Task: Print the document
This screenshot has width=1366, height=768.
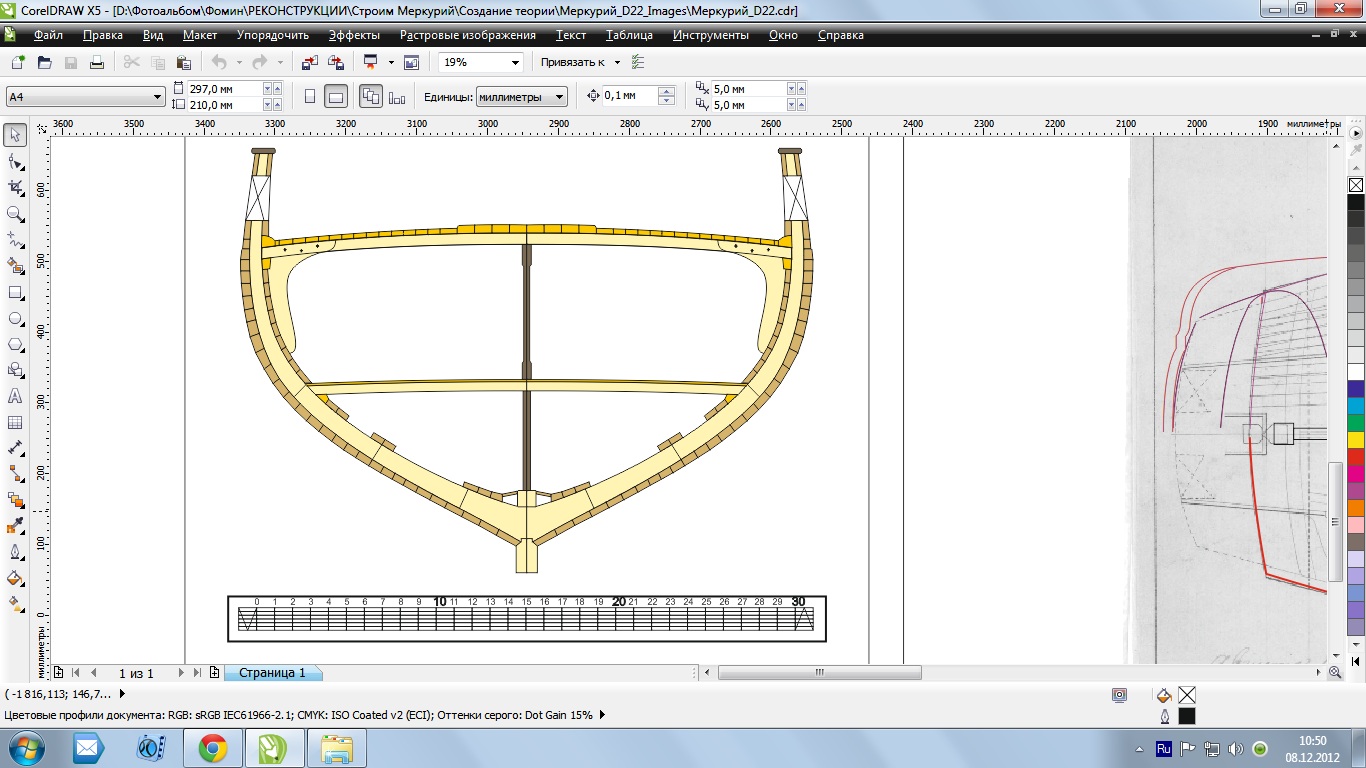Action: point(97,62)
